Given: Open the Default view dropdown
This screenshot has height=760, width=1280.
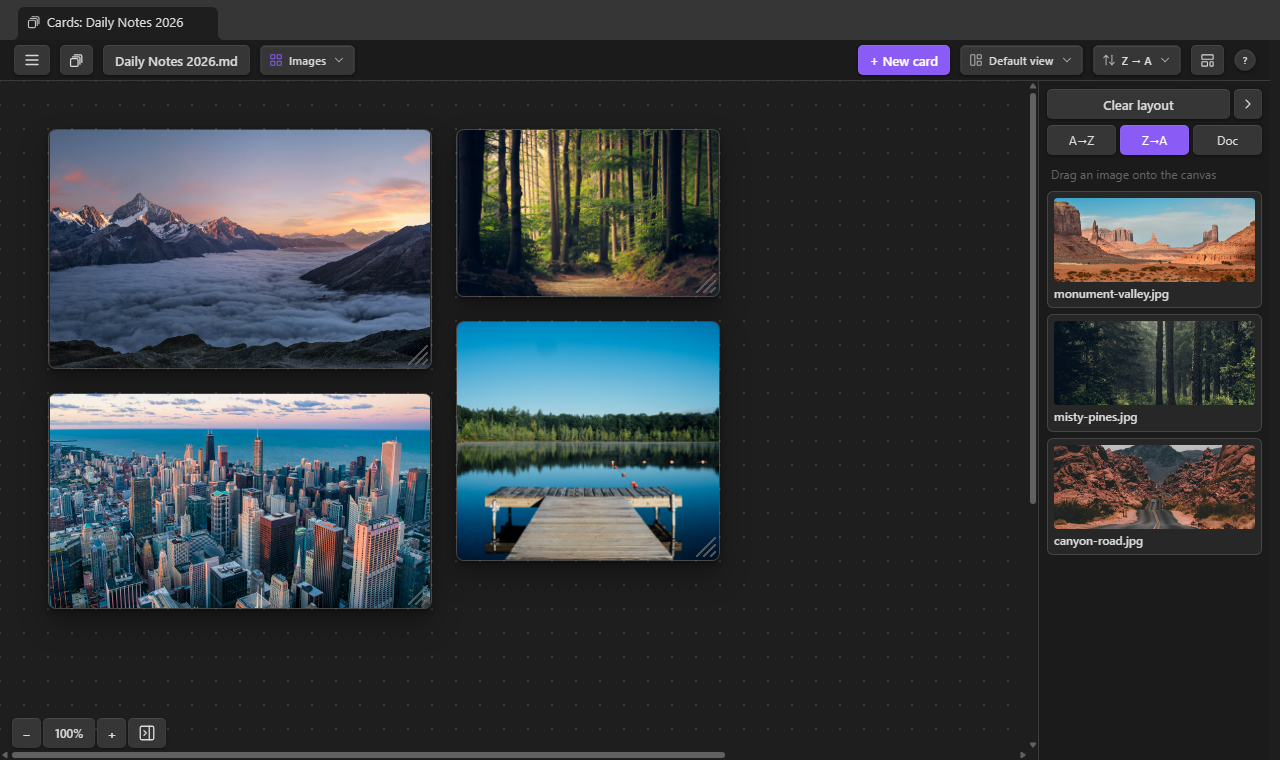Looking at the screenshot, I should (1021, 60).
